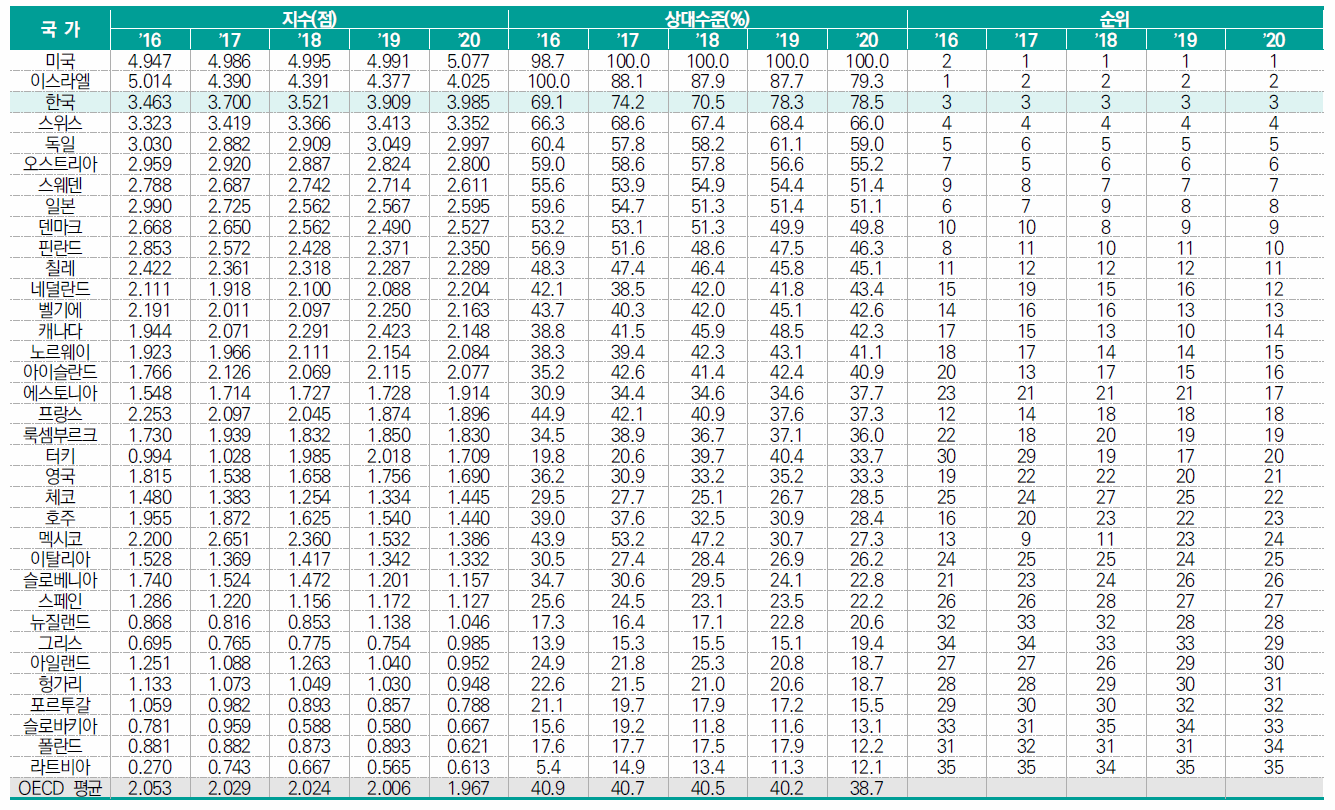Select the country name 캐나다
Viewport: 1335px width, 810px height.
coord(60,331)
